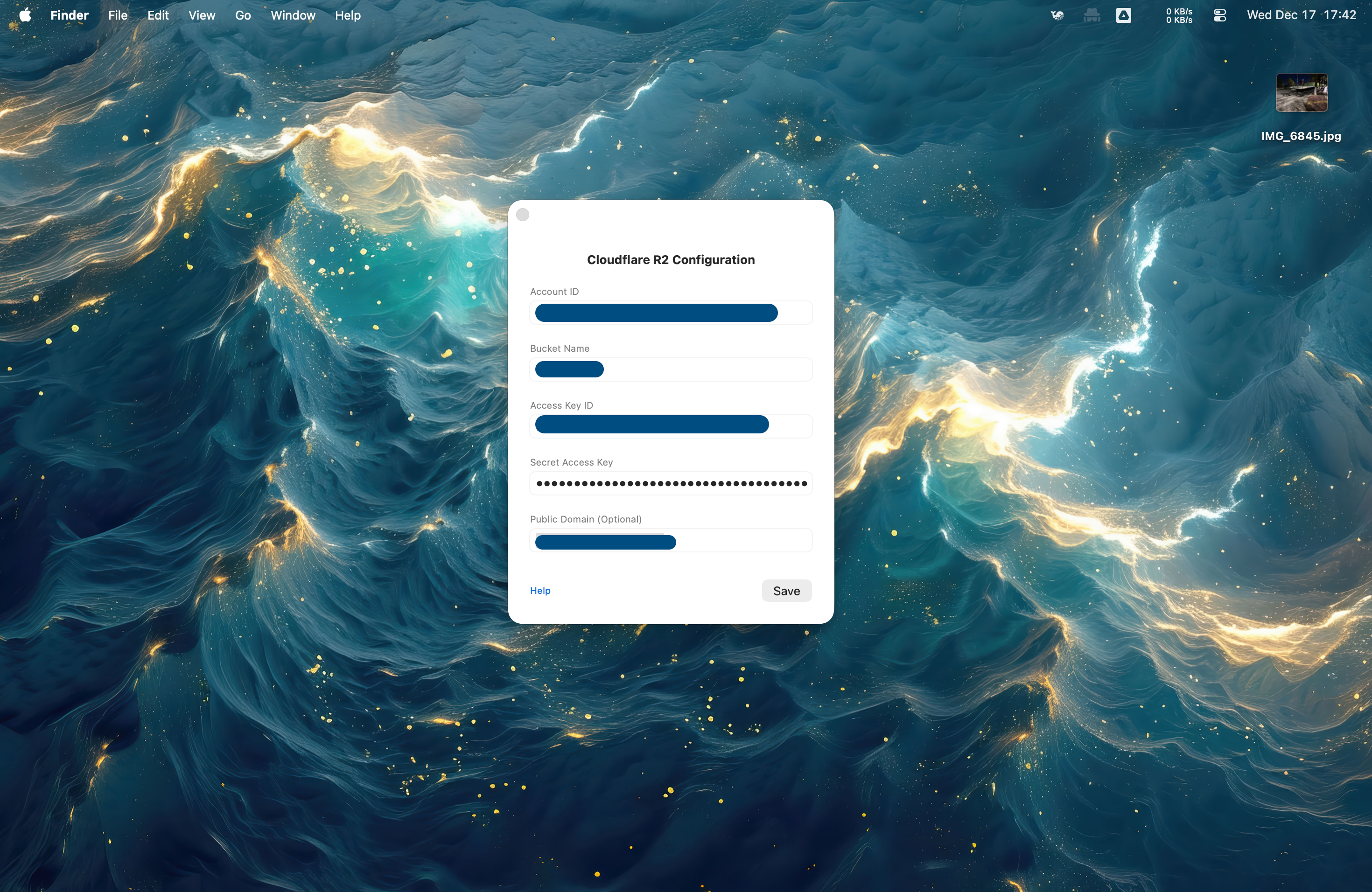This screenshot has width=1372, height=892.
Task: Click the network speed indicator showing 0 KB/s
Action: click(x=1178, y=15)
